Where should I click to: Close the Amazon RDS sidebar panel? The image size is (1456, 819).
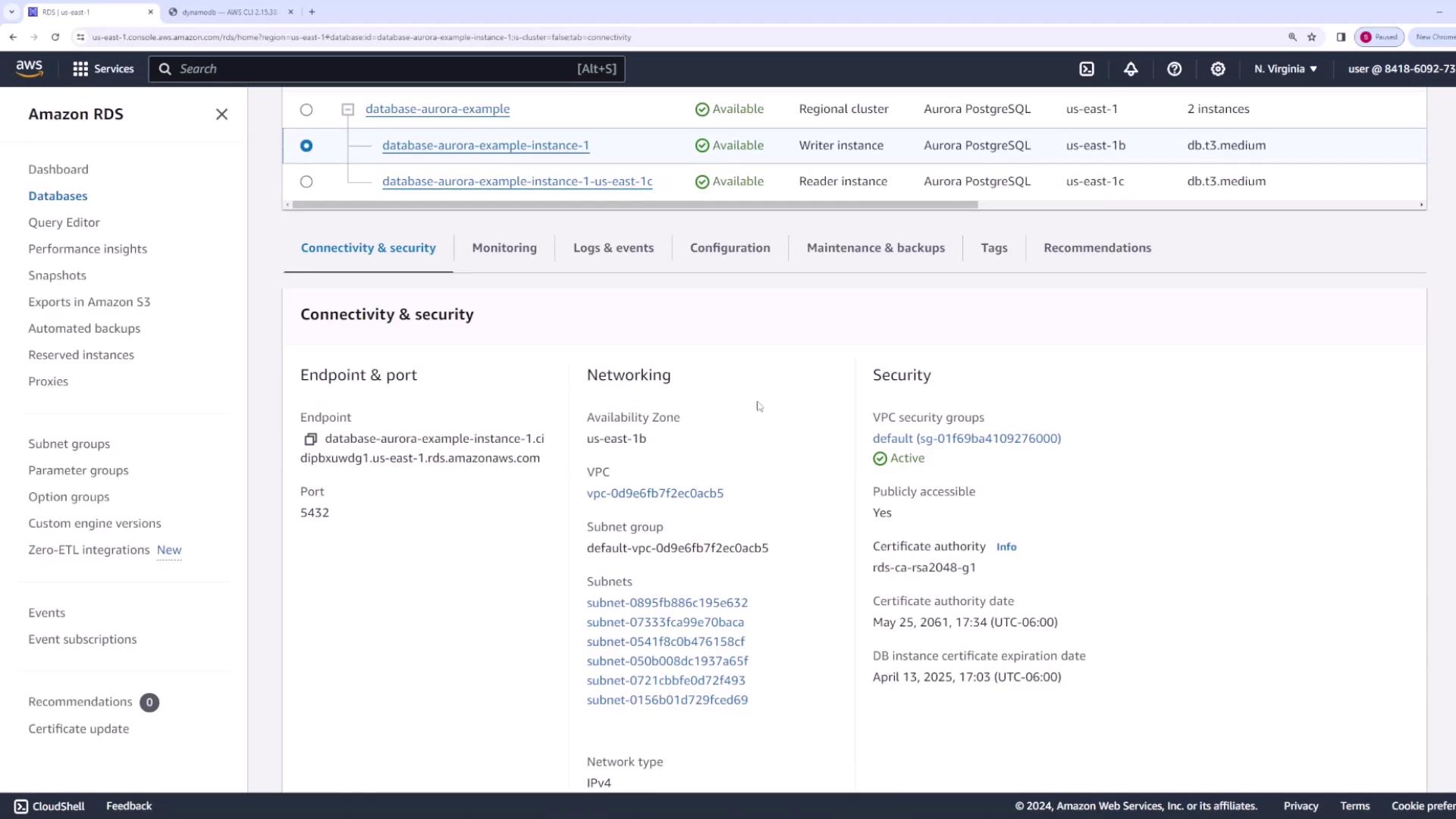221,115
